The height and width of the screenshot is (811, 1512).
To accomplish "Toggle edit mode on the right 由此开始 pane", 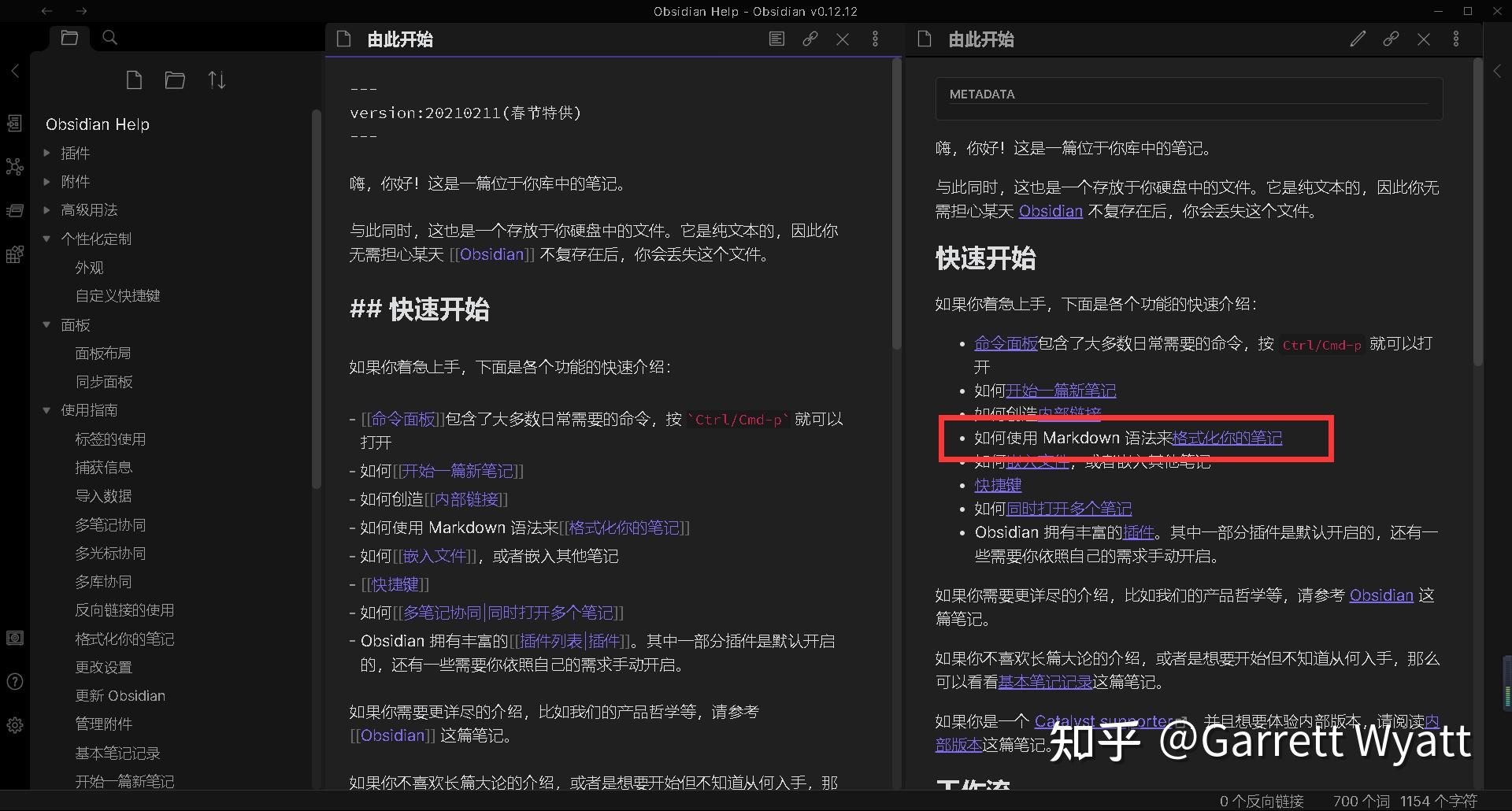I will (1357, 38).
